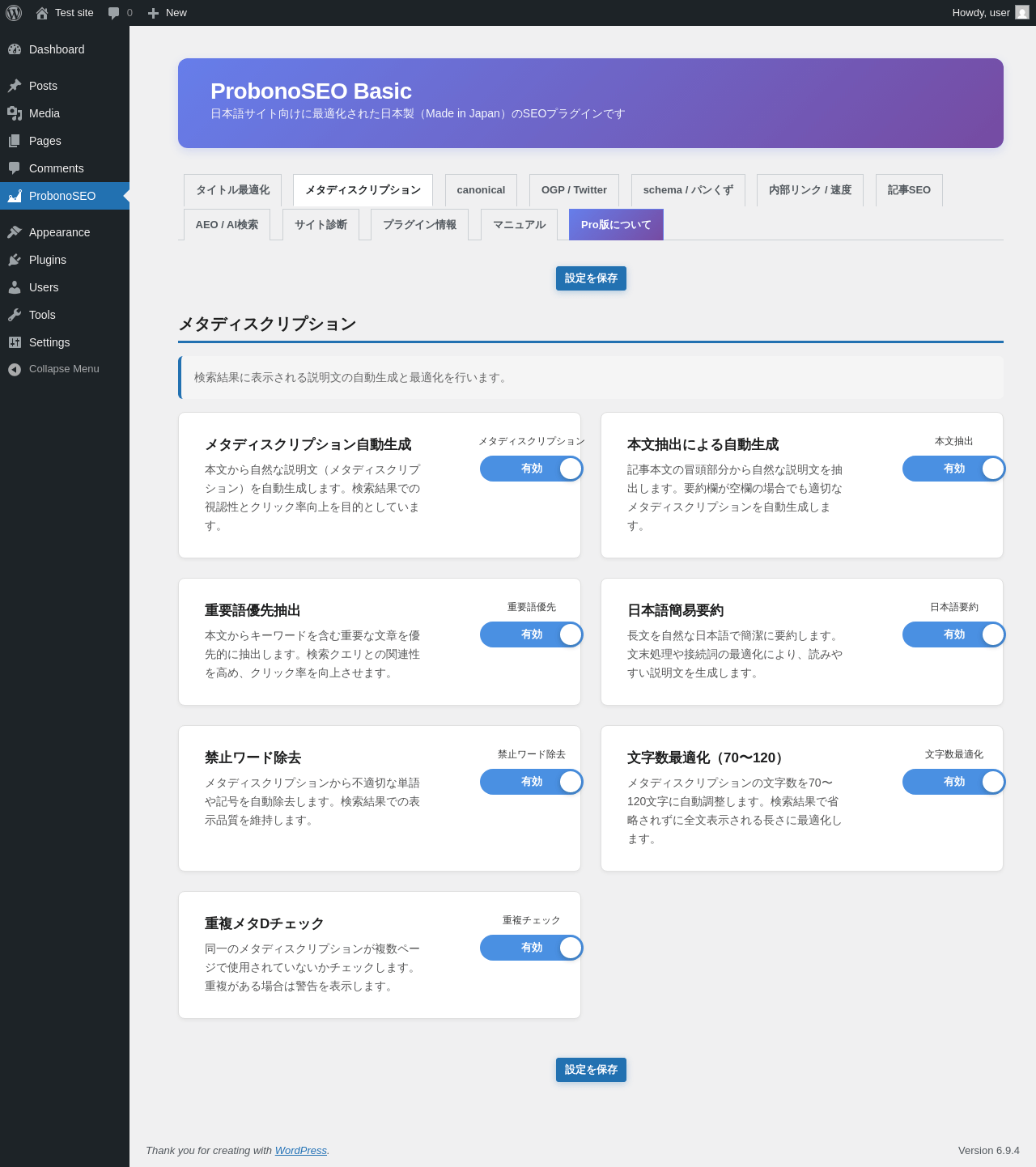Open the プラグイン情報 tab
The width and height of the screenshot is (1036, 1167).
coord(419,225)
